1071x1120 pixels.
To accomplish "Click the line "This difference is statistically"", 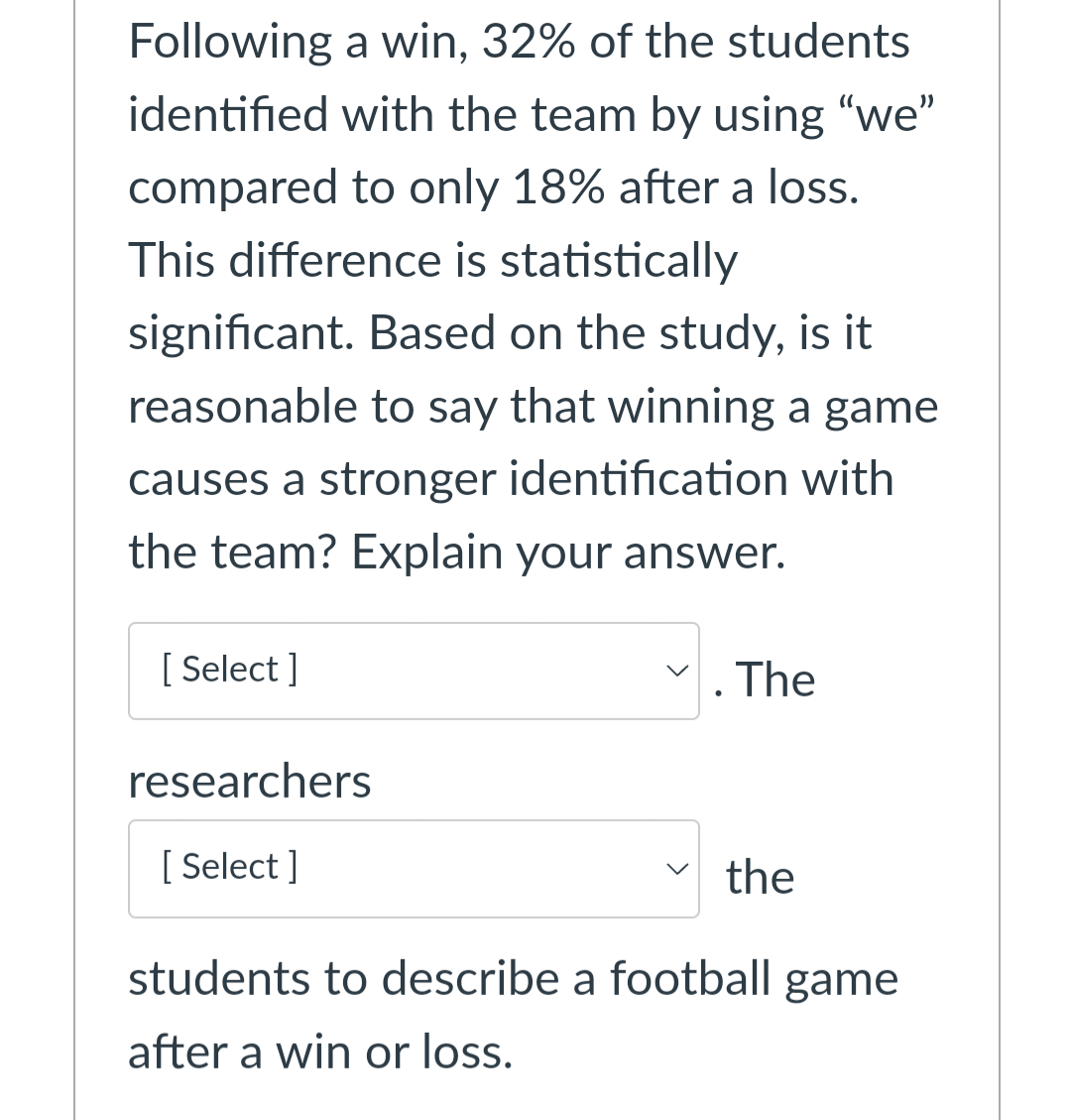I will [433, 262].
